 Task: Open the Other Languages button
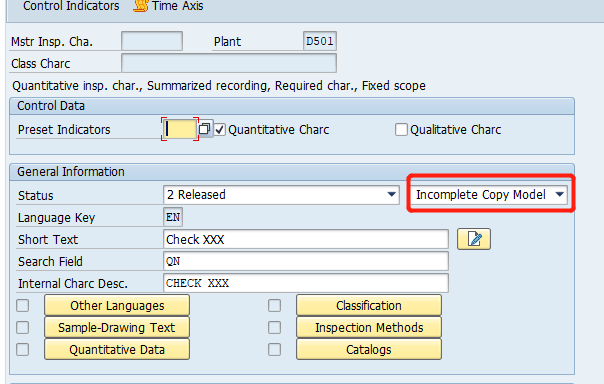(117, 306)
